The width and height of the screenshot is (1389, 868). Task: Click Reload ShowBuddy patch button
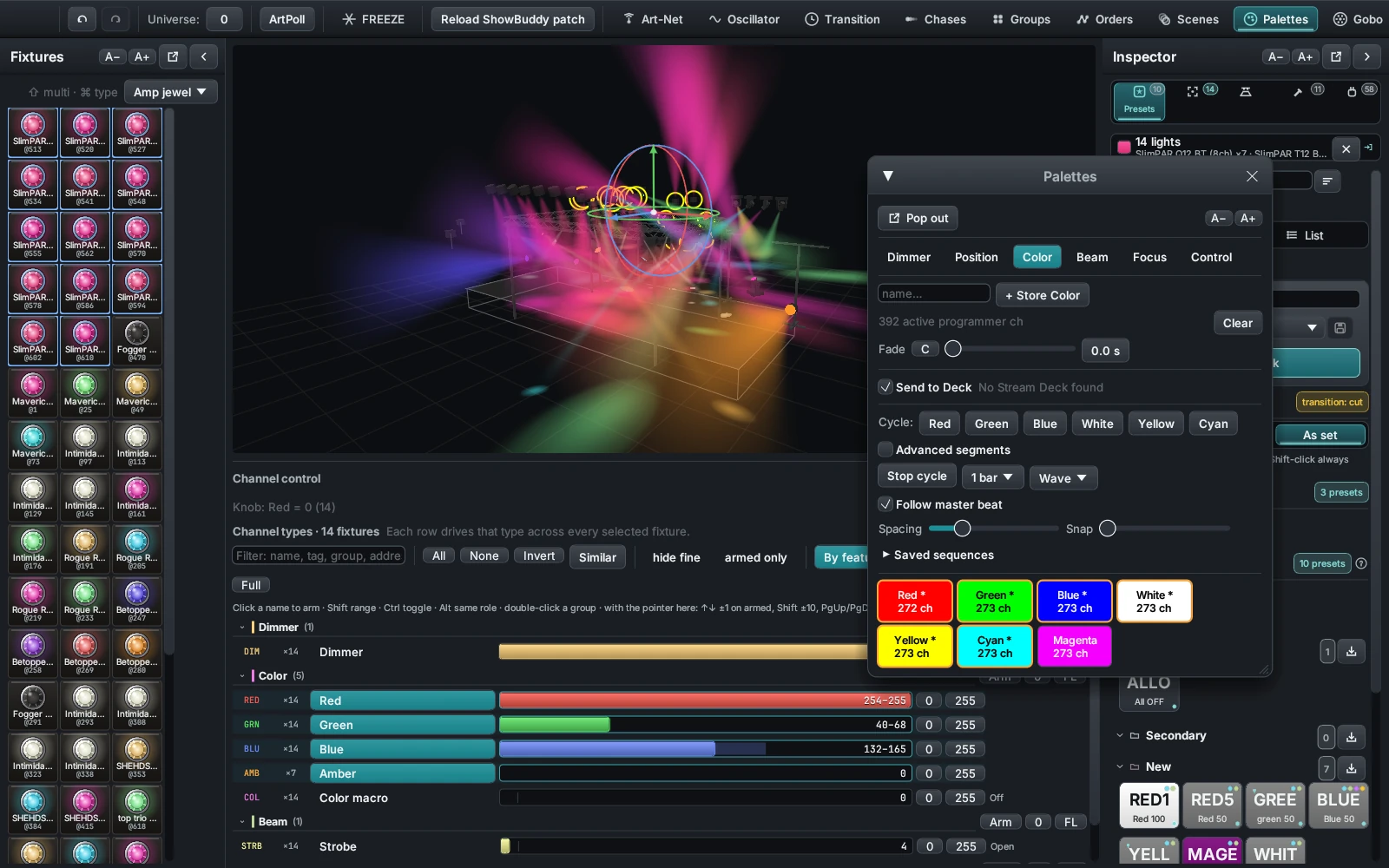click(512, 19)
